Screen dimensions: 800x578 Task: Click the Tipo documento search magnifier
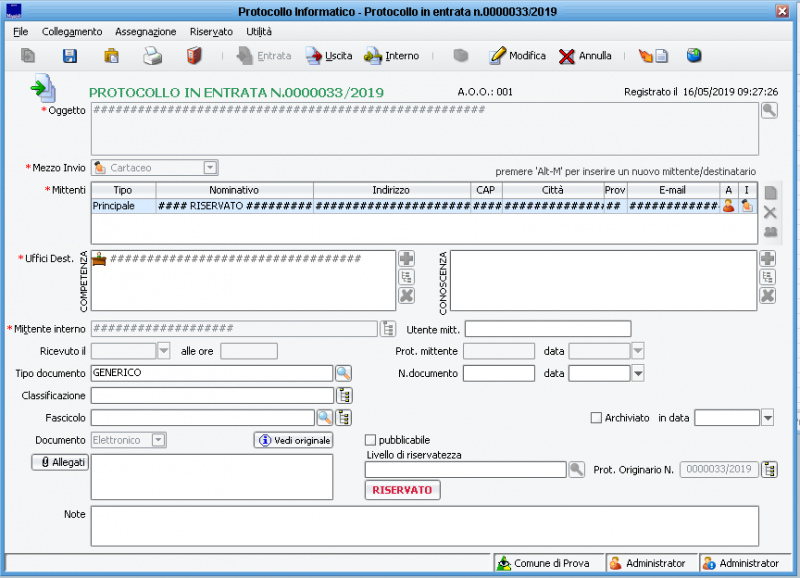(x=345, y=372)
